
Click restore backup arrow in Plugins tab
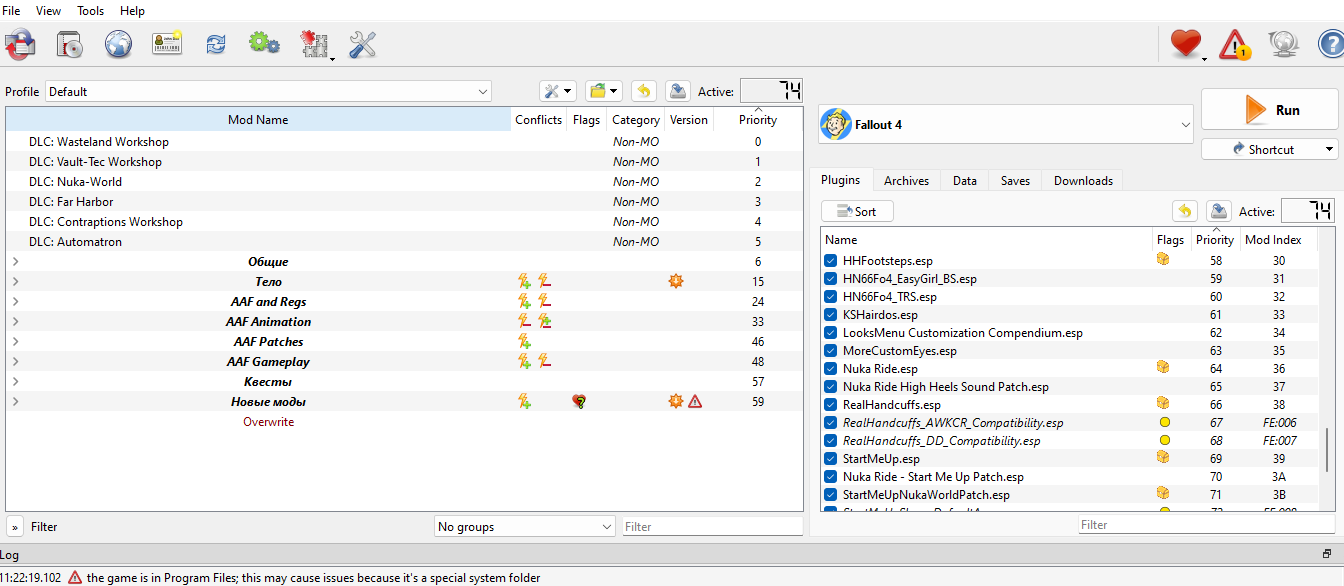tap(1184, 211)
